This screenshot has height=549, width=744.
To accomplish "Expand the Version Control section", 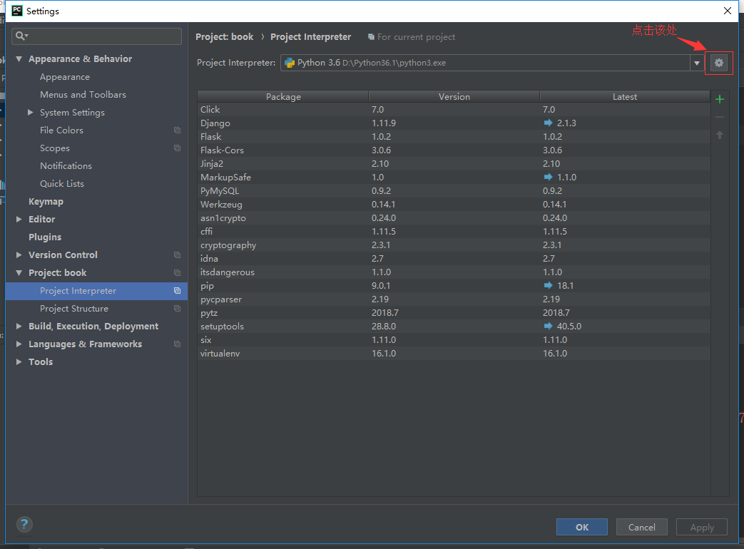I will tap(19, 255).
